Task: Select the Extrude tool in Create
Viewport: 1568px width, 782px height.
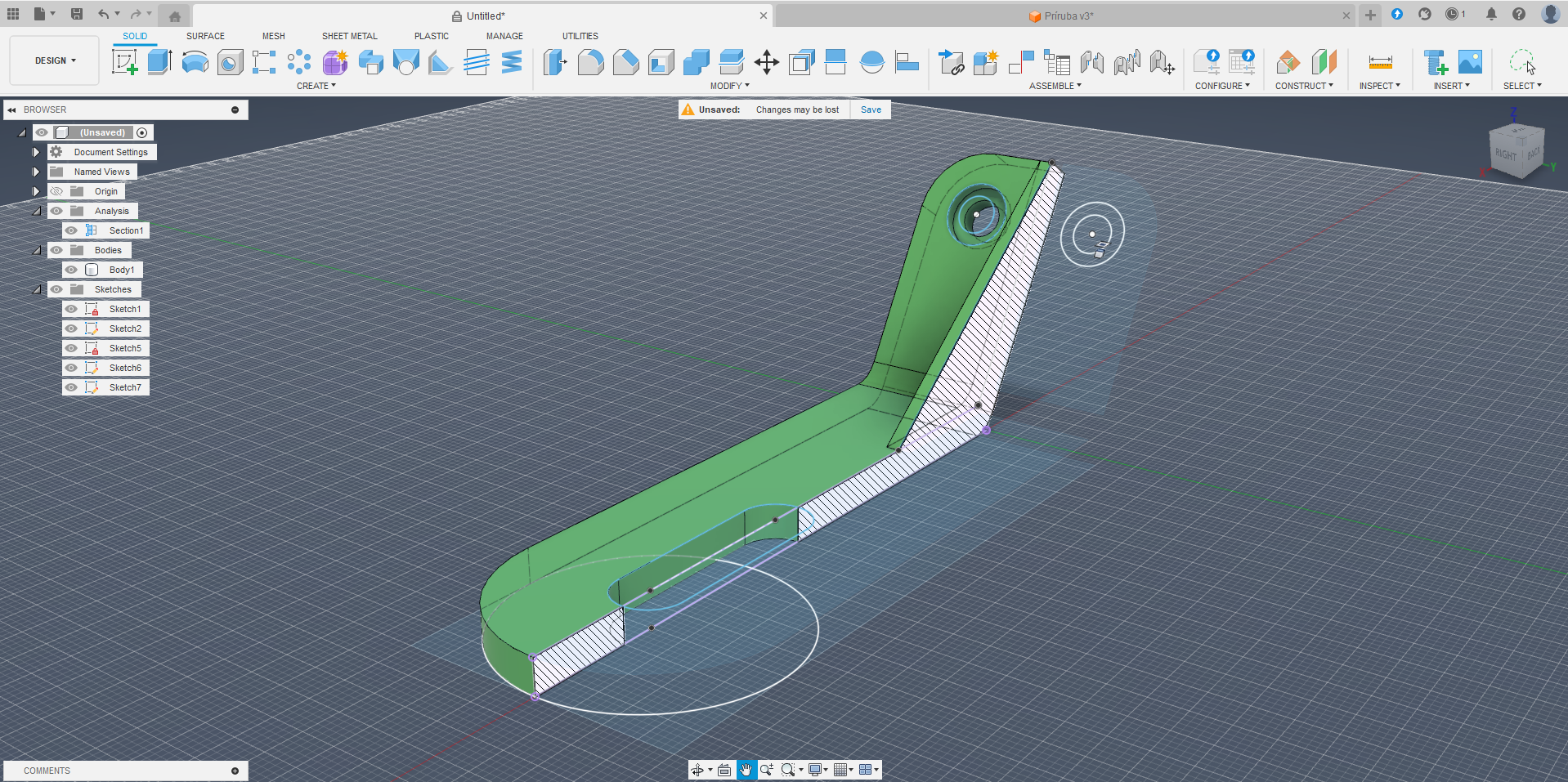Action: click(160, 62)
